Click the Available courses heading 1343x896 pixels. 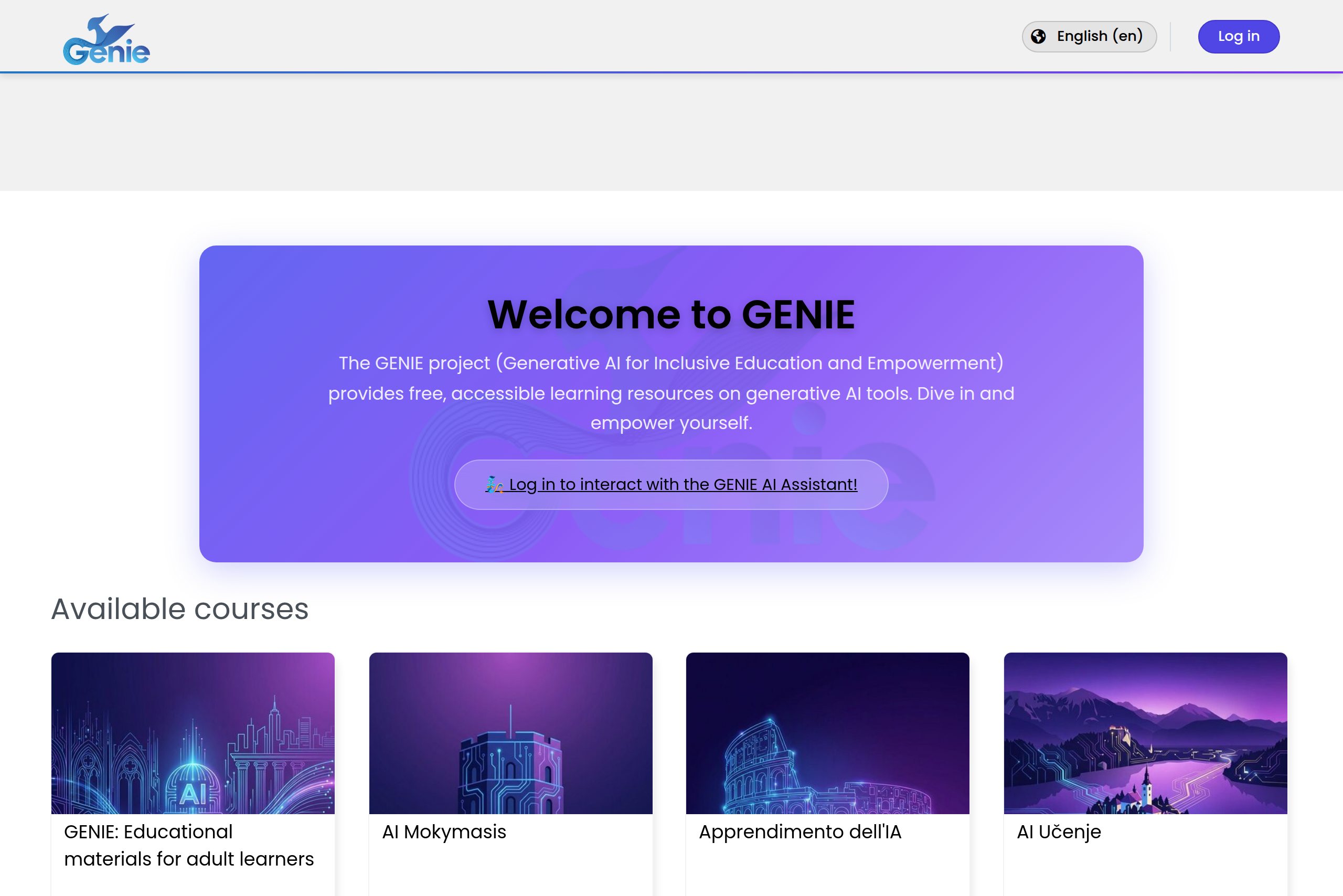point(180,609)
